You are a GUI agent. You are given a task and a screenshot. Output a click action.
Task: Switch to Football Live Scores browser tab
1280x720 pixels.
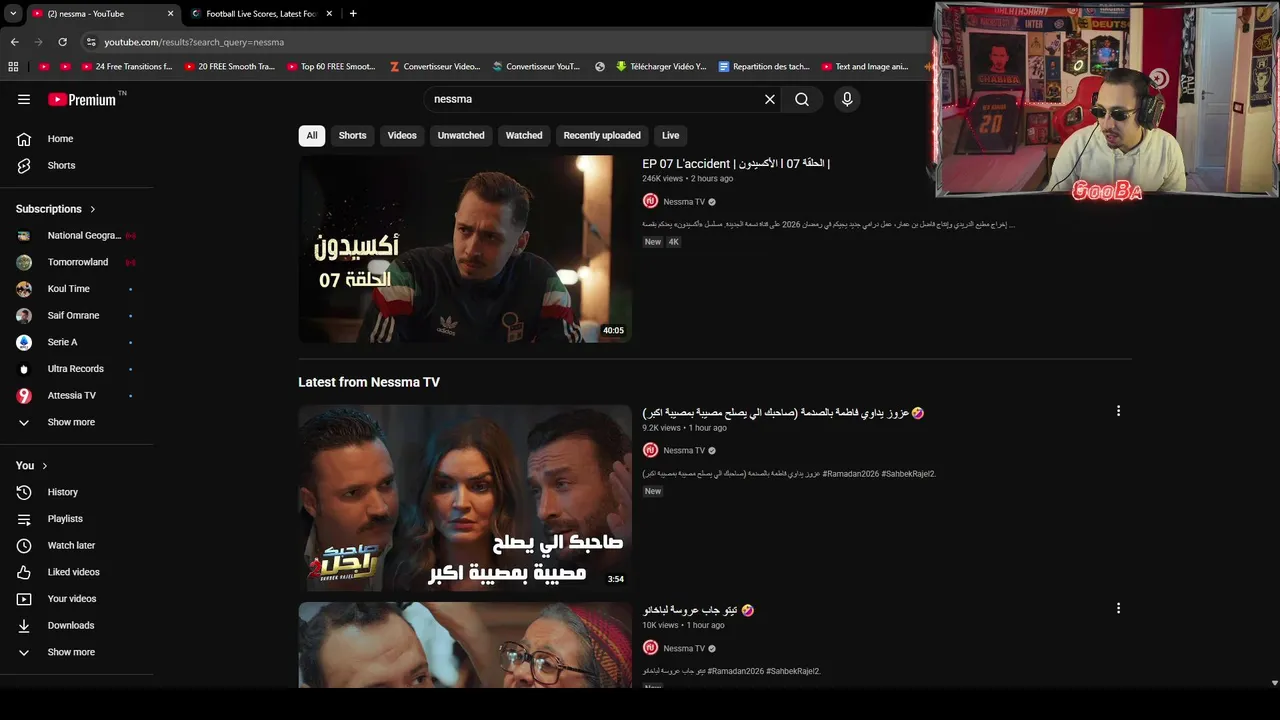pyautogui.click(x=260, y=14)
